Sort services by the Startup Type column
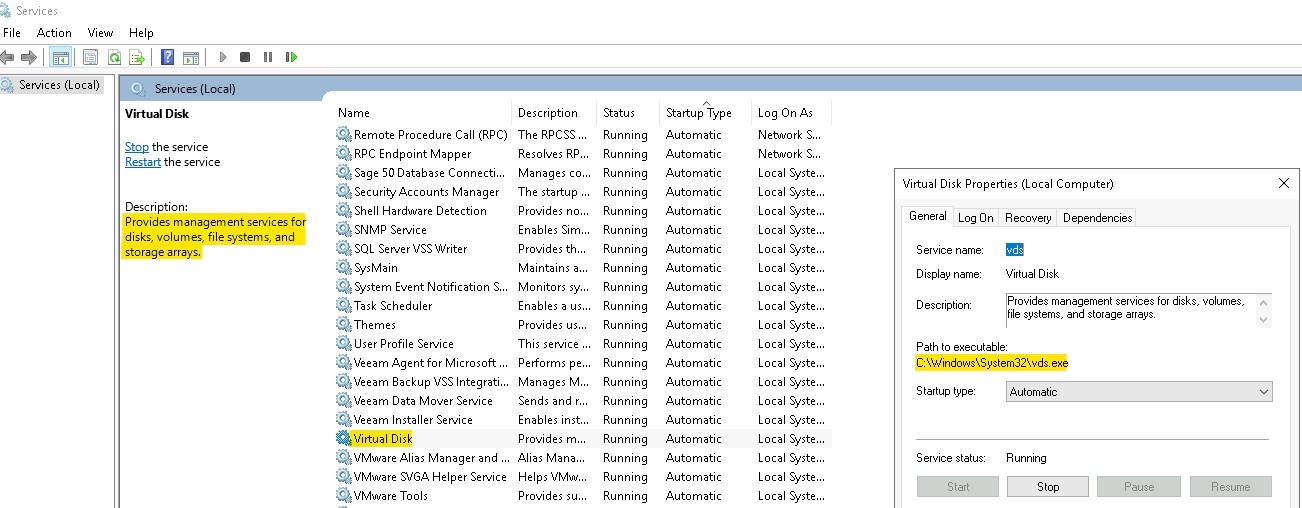 pos(698,113)
